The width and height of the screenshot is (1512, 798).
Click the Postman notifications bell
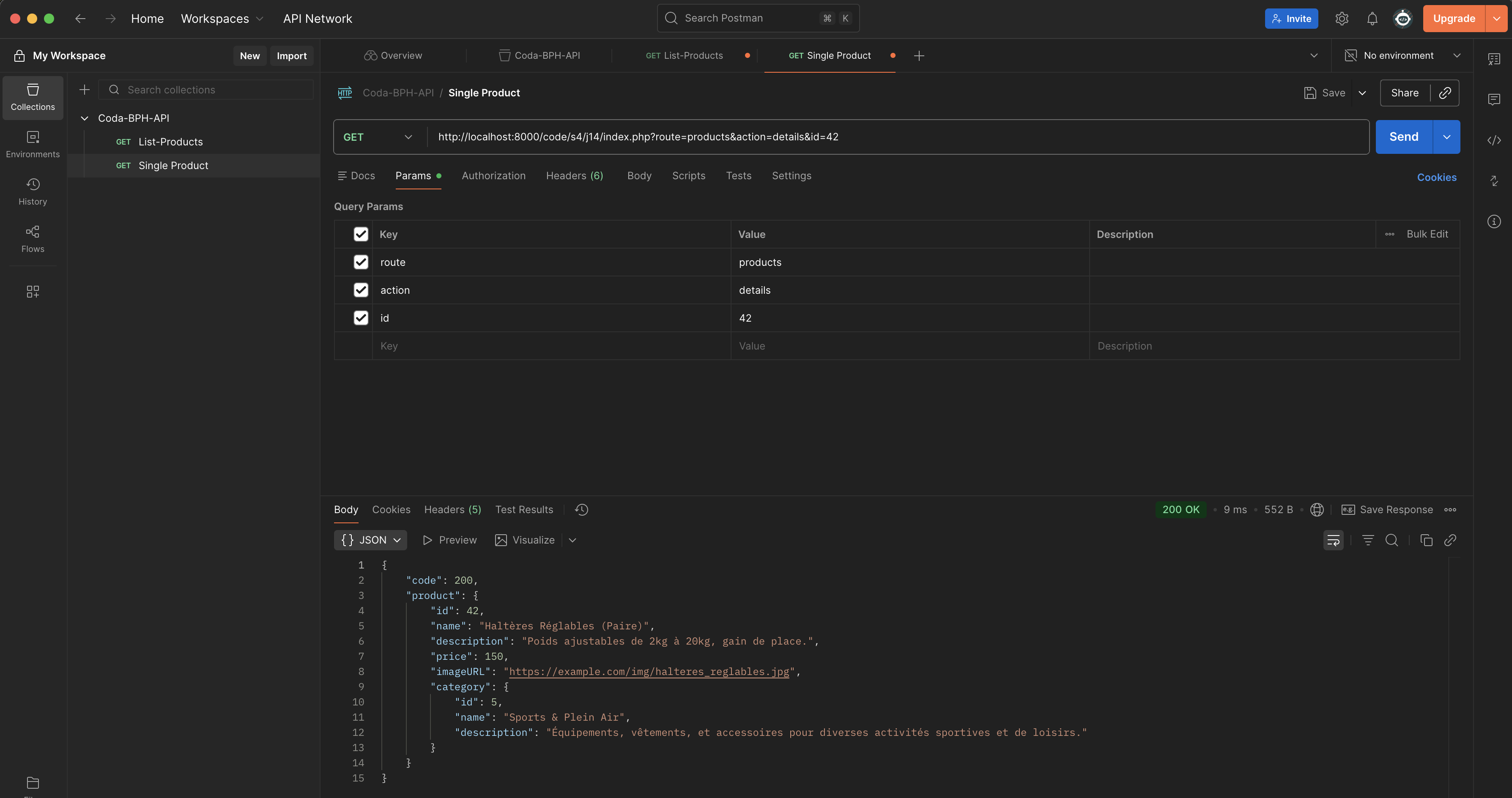(1372, 18)
